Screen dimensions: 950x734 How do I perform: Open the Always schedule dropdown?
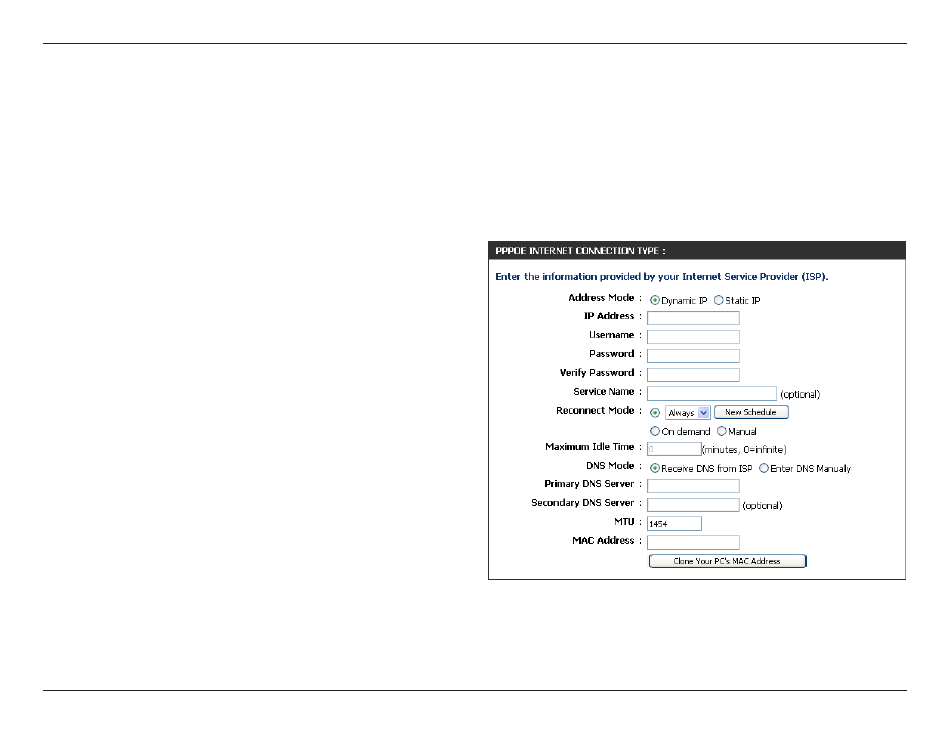688,413
